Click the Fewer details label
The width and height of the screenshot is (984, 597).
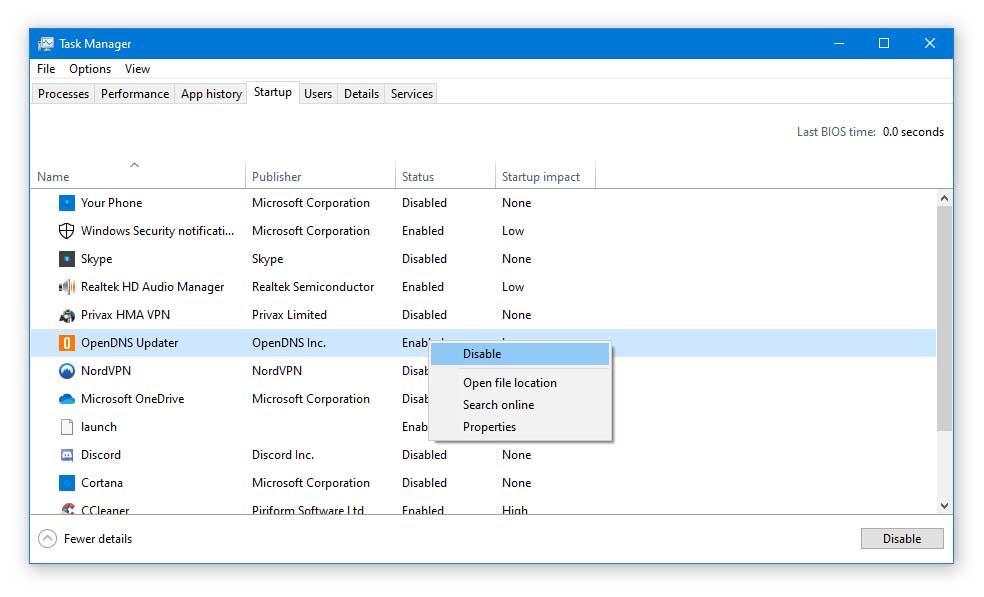98,539
